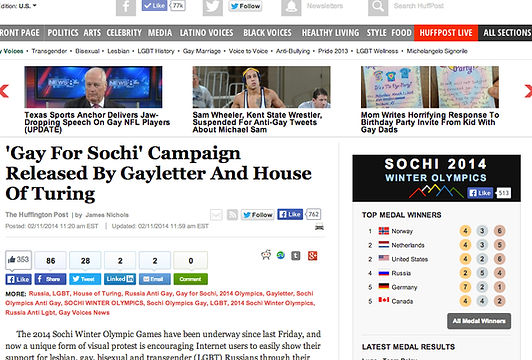Screen dimensions: 532x360
Task: Open the Politics section
Action: 63,33
